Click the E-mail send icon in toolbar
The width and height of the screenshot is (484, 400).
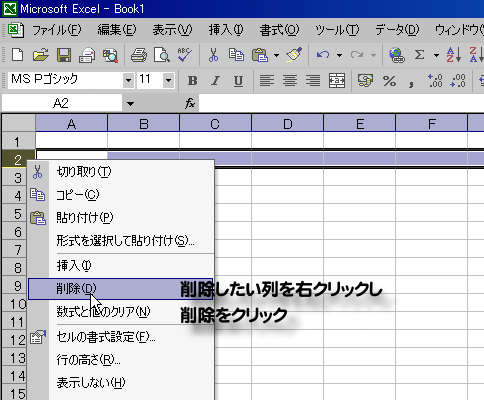87,55
